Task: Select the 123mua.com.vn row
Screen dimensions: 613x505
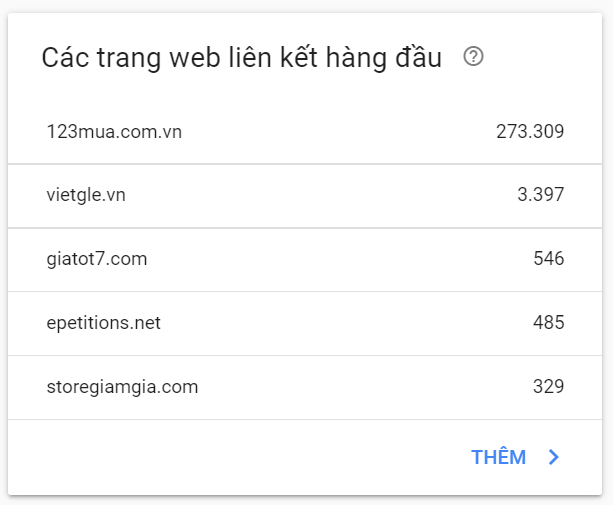Action: click(305, 132)
